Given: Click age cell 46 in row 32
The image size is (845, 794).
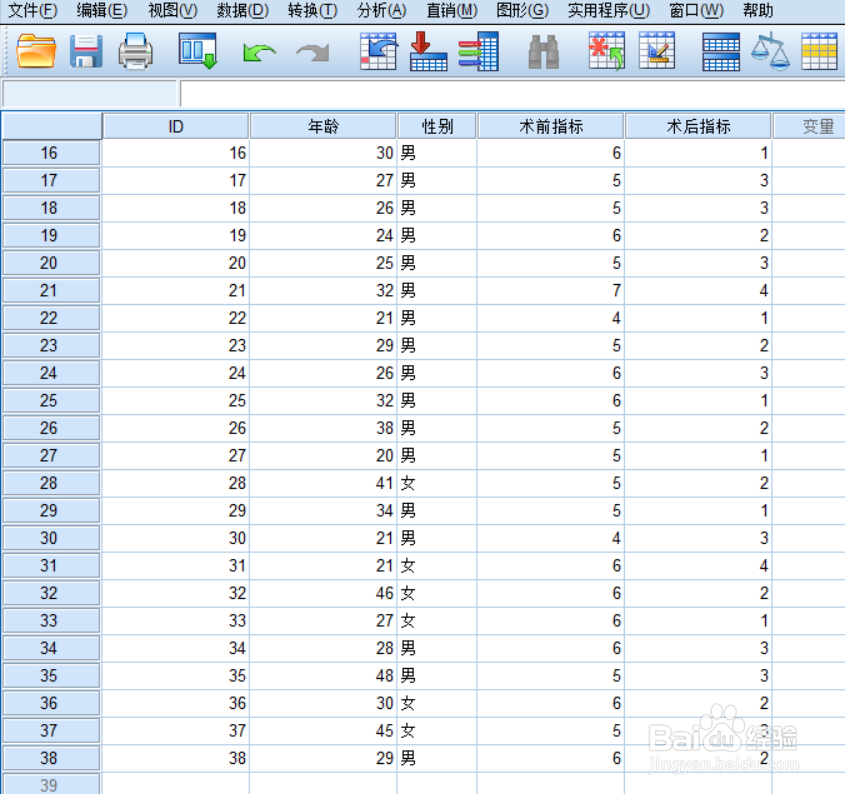Looking at the screenshot, I should tap(323, 593).
